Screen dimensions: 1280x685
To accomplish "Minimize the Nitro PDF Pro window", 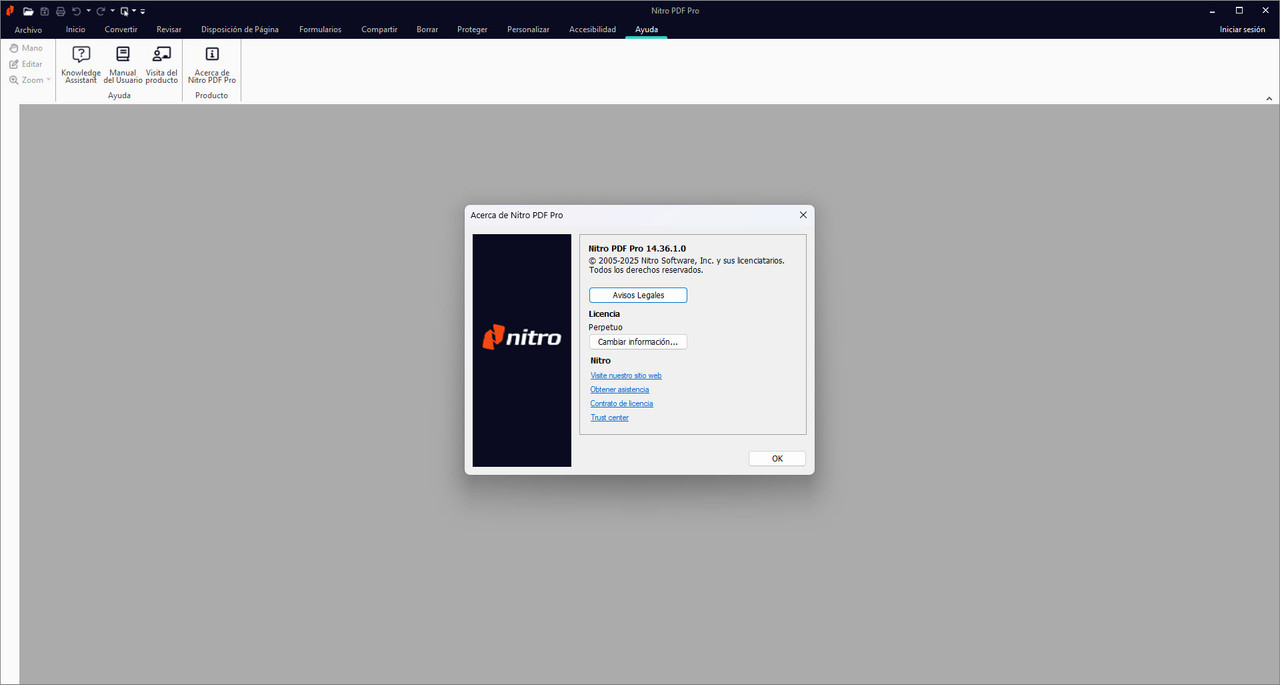I will [x=1211, y=11].
